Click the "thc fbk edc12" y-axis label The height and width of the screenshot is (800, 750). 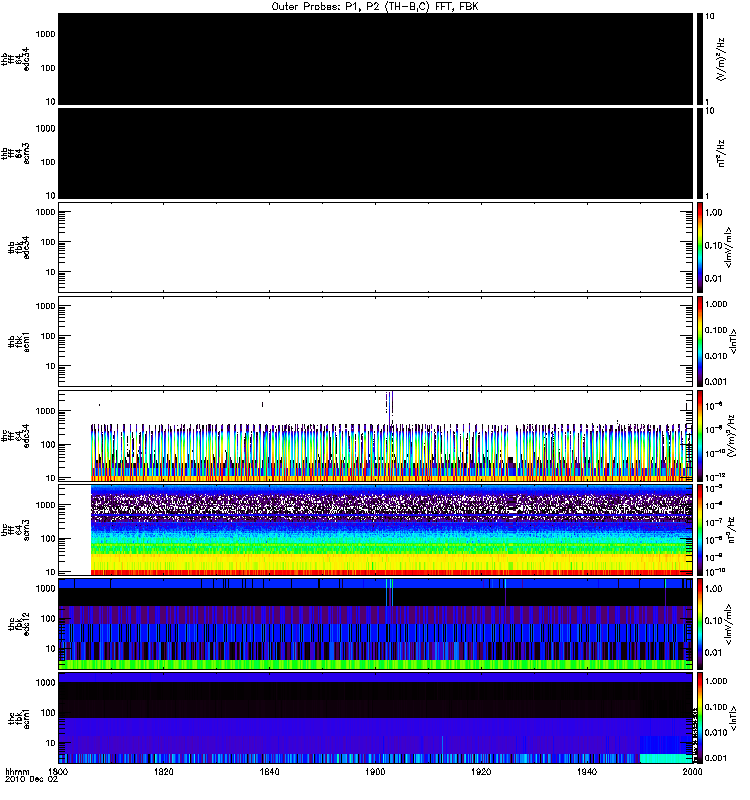click(19, 624)
